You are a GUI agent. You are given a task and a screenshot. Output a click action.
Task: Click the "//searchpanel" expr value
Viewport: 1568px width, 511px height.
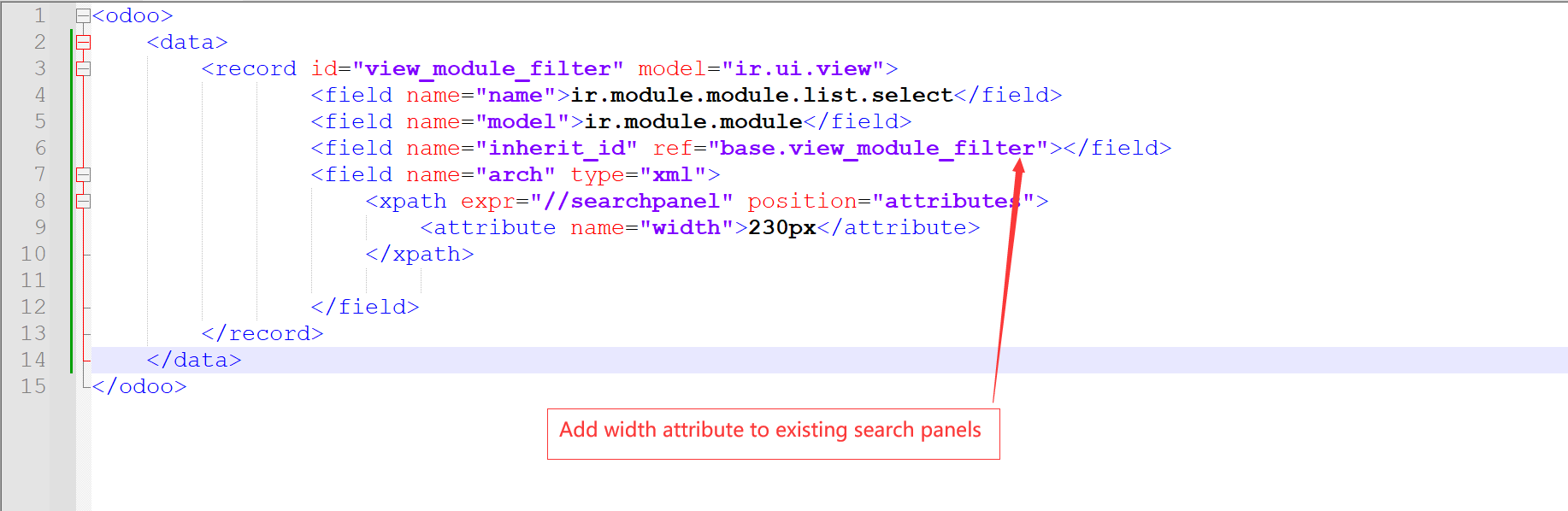pos(632,201)
